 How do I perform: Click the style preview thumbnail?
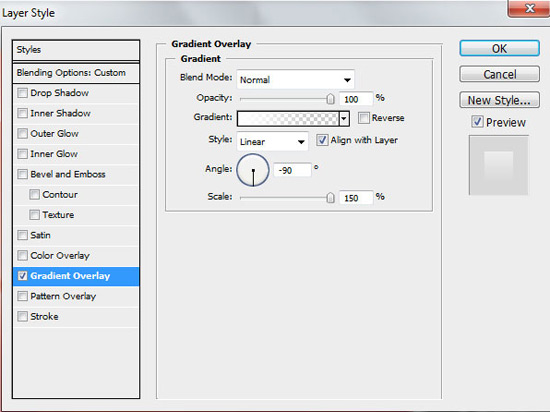498,165
